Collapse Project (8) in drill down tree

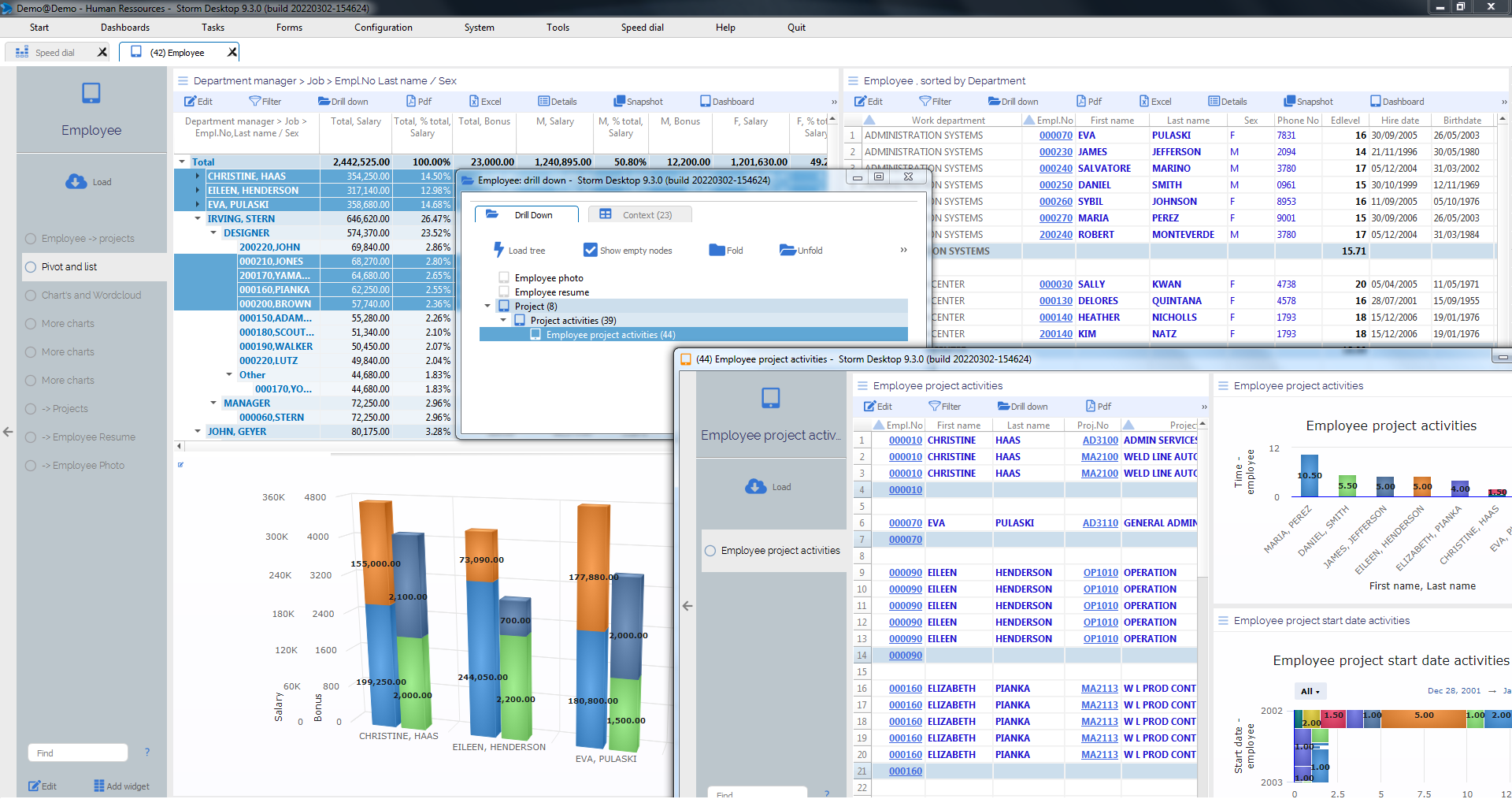click(x=487, y=306)
